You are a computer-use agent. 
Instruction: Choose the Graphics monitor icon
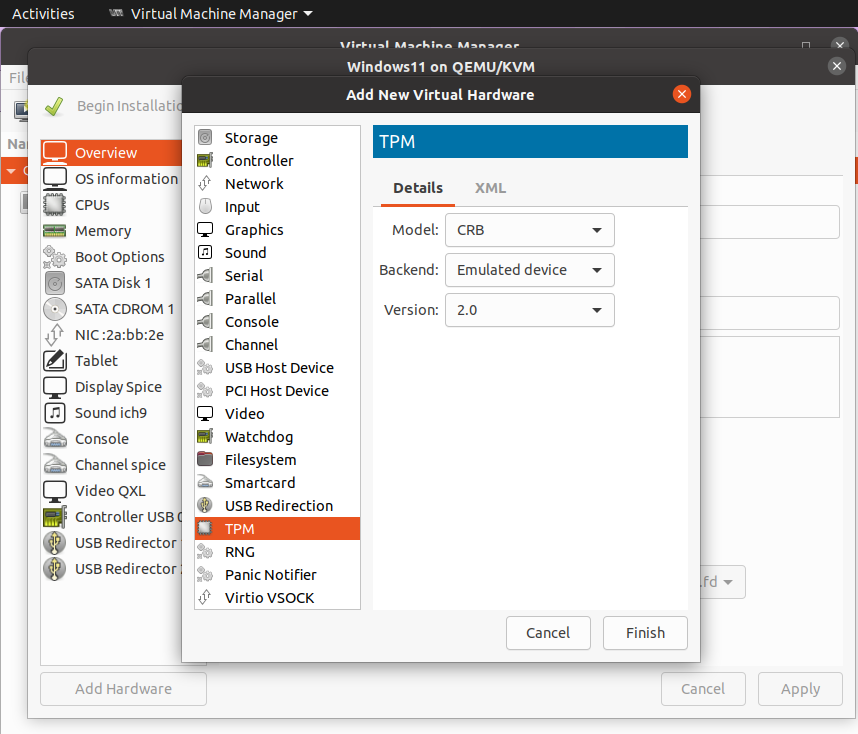[x=205, y=229]
